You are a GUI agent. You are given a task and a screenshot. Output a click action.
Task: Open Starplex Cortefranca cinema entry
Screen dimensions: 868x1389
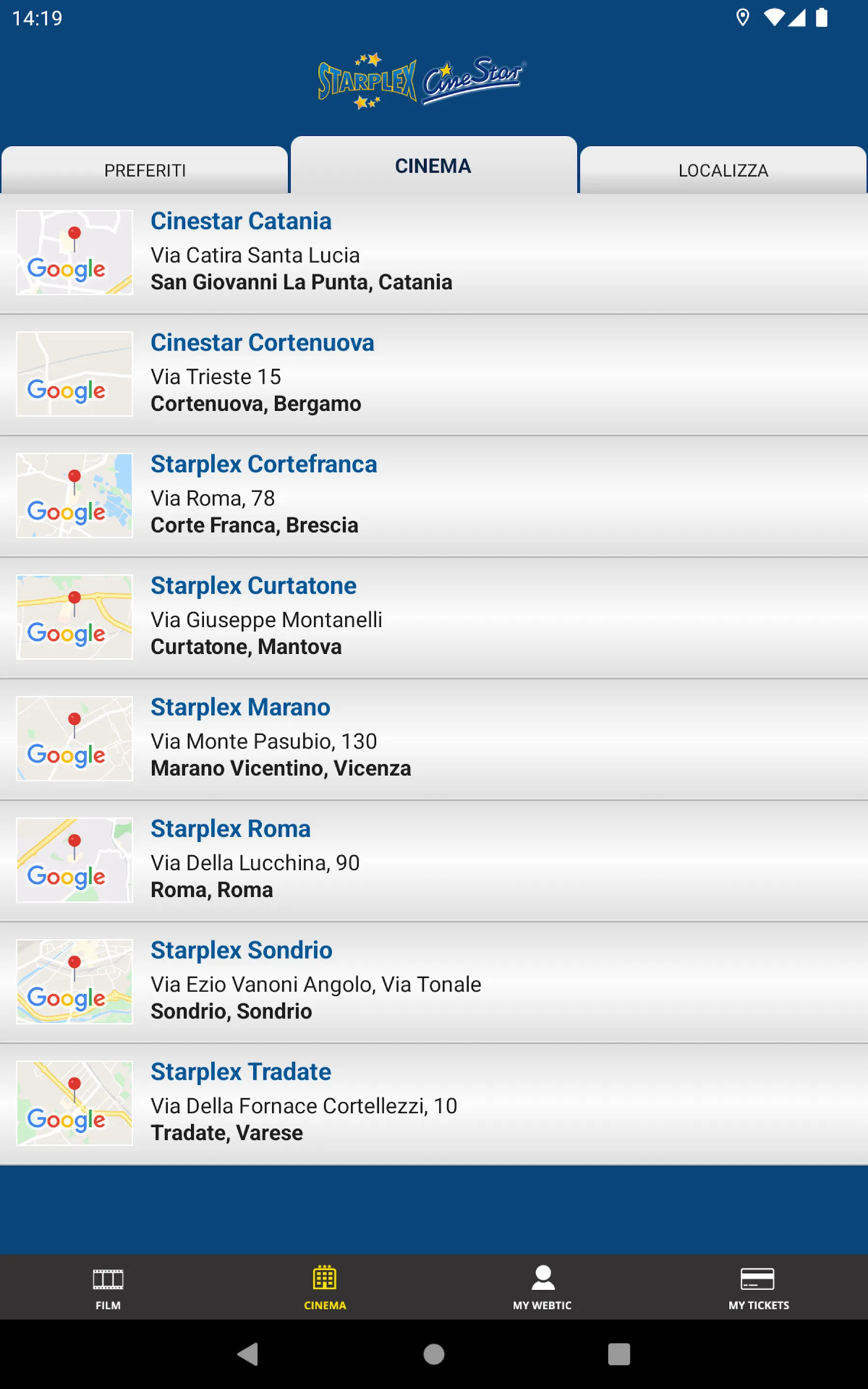[434, 496]
